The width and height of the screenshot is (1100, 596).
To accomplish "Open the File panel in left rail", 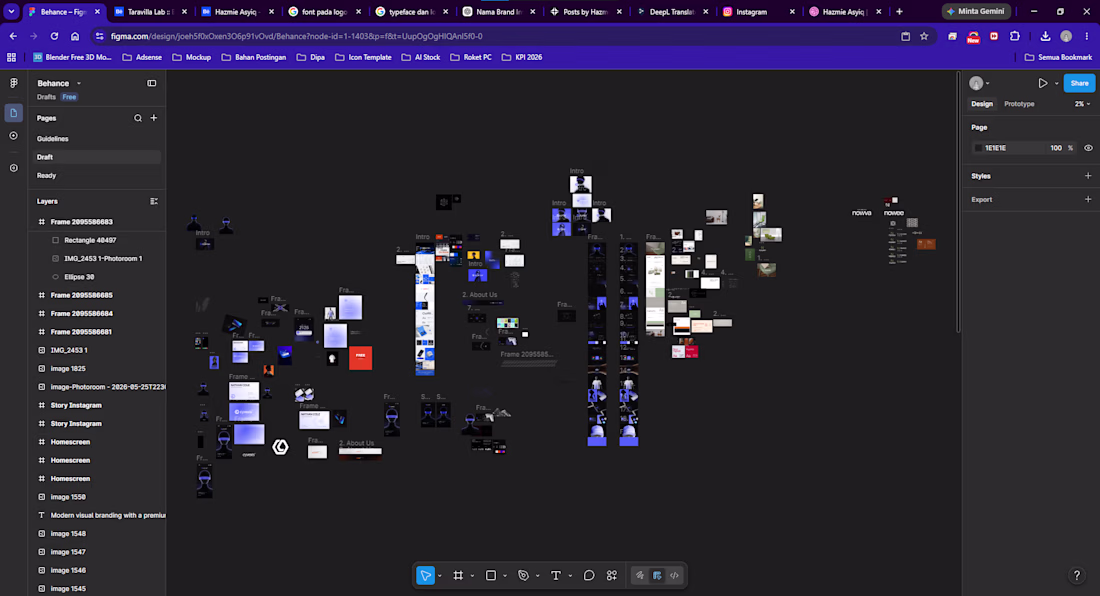I will click(x=13, y=113).
